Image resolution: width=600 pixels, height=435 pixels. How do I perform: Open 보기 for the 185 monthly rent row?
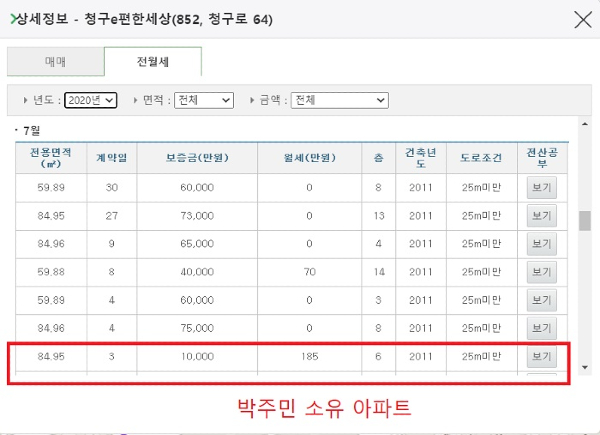(x=542, y=355)
